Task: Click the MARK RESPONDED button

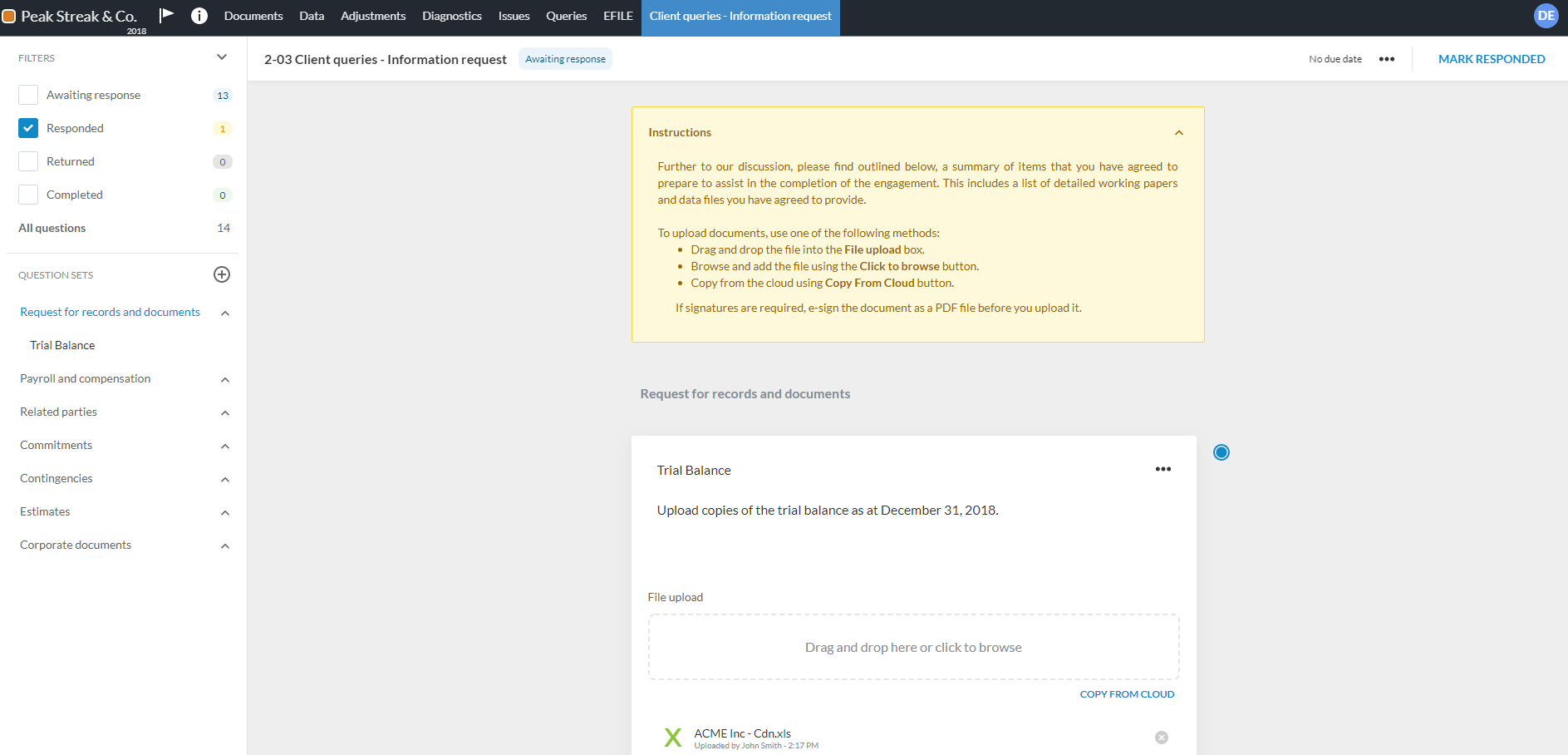Action: (x=1492, y=58)
